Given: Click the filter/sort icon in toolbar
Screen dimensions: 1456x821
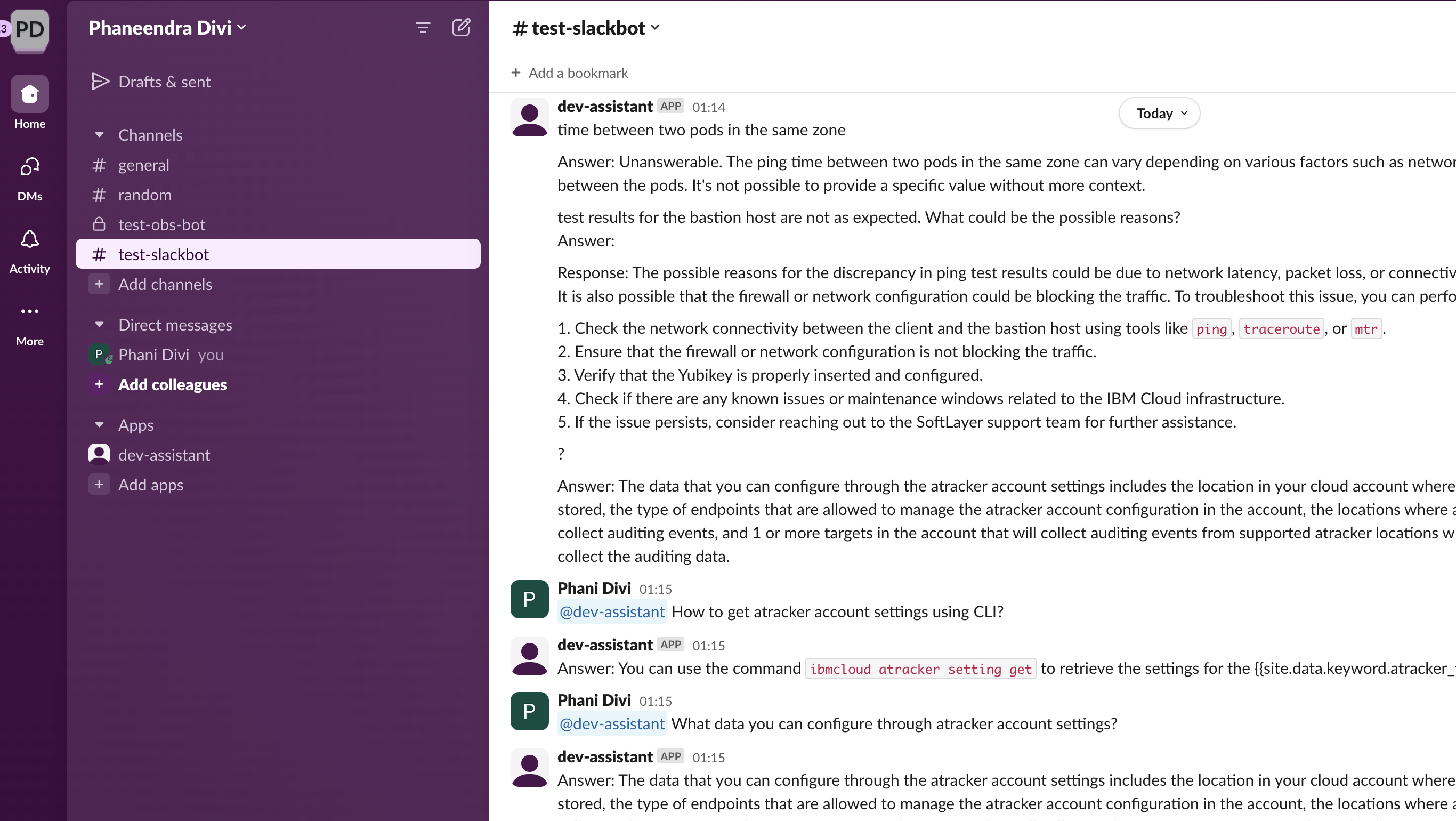Looking at the screenshot, I should [423, 27].
